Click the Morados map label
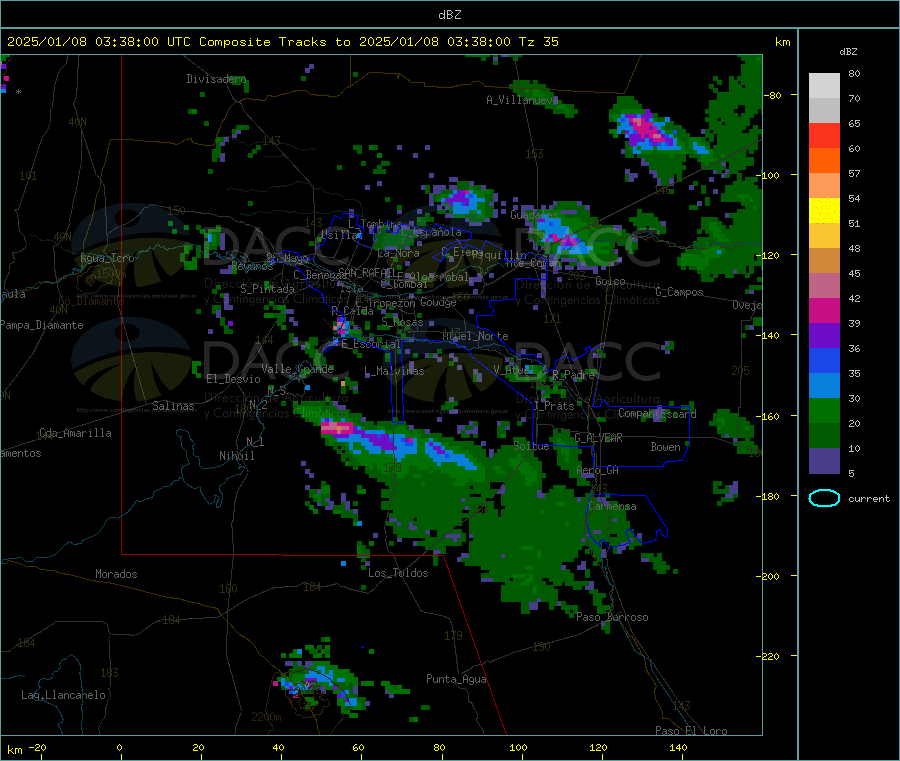Image resolution: width=900 pixels, height=761 pixels. click(116, 574)
